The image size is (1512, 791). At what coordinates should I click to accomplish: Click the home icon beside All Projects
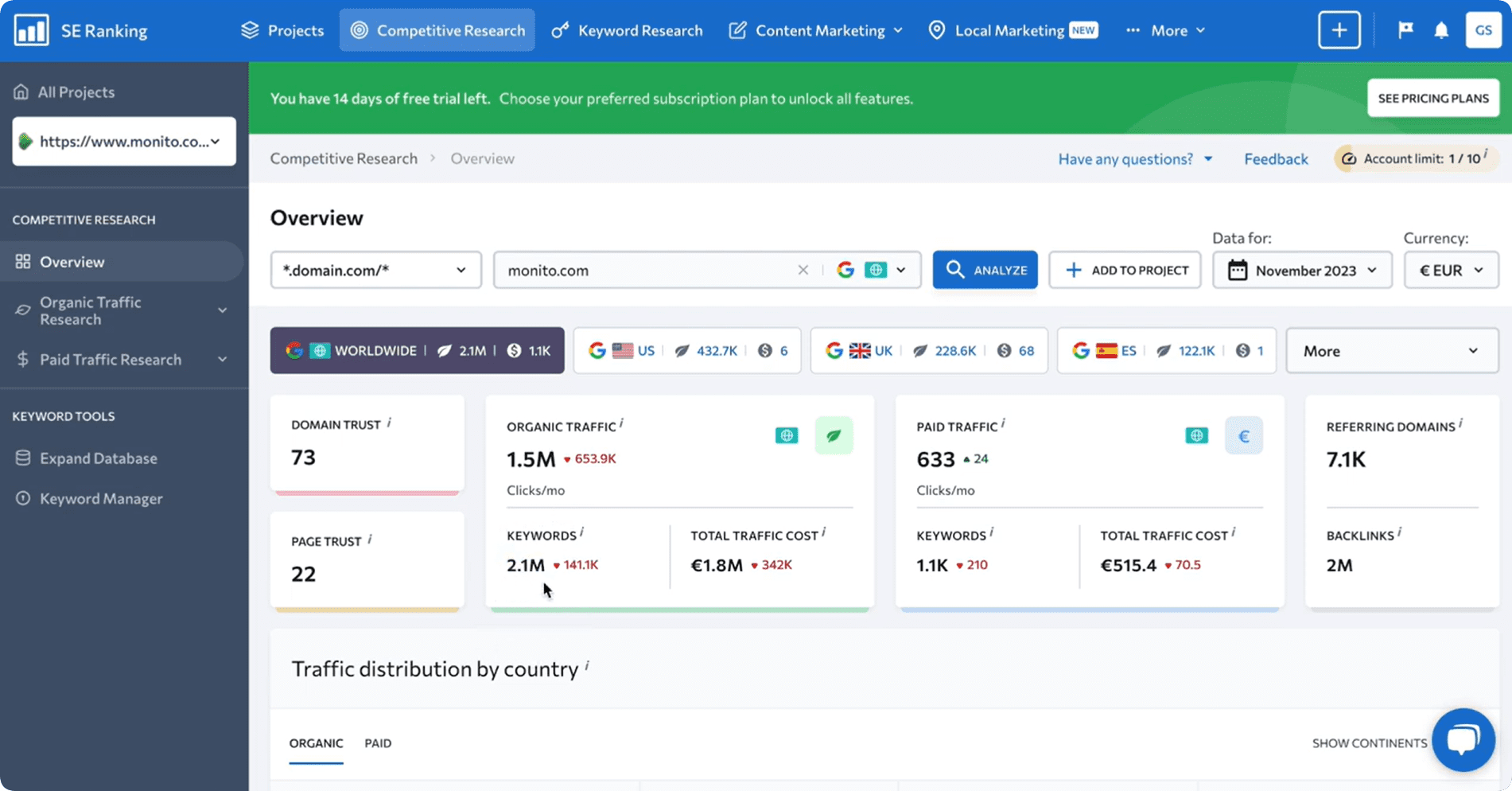(21, 92)
